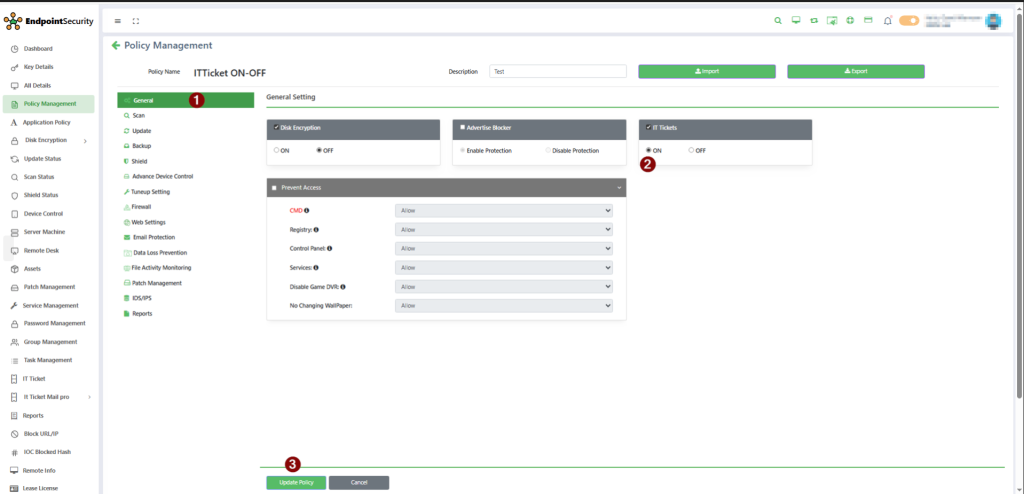Click the hamburger menu icon in header
This screenshot has height=494, width=1024.
pyautogui.click(x=118, y=20)
